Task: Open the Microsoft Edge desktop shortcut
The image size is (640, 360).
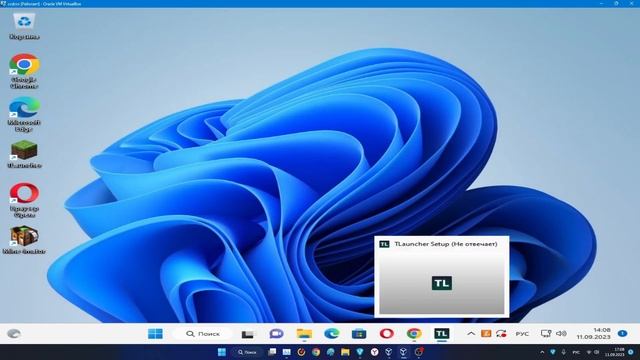Action: tap(24, 114)
